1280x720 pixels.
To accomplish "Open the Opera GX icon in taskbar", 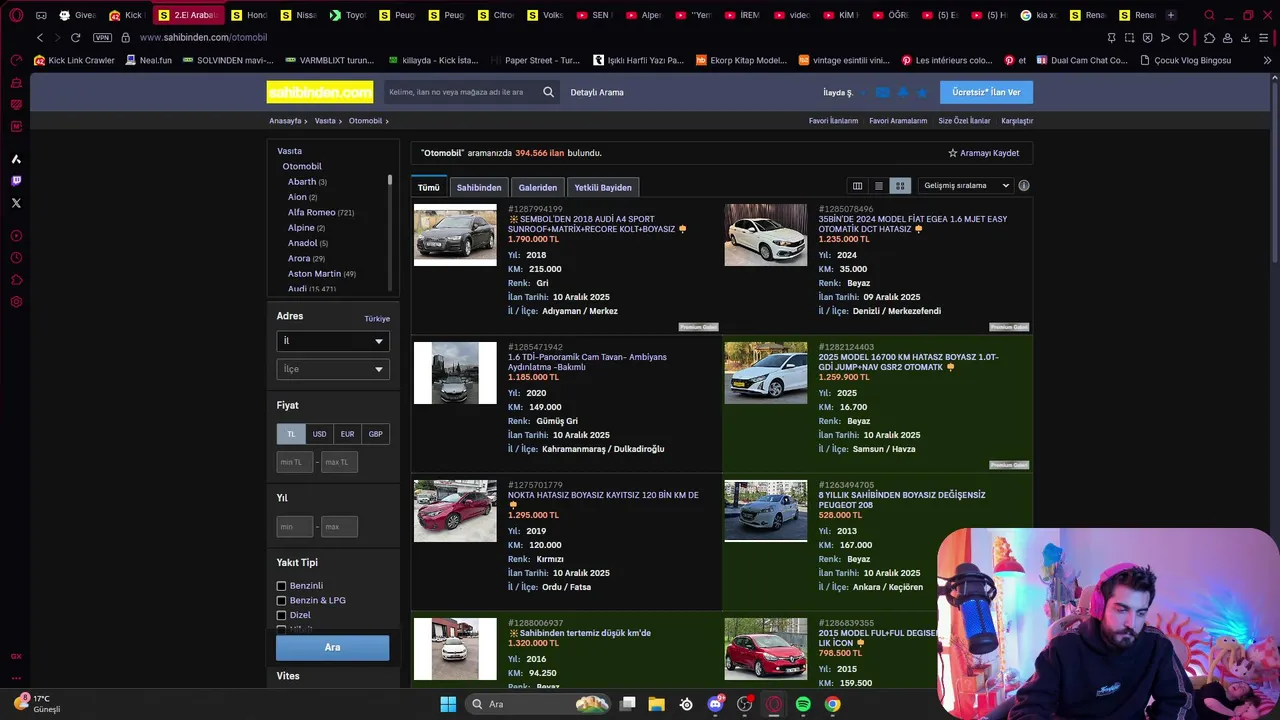I will [774, 704].
